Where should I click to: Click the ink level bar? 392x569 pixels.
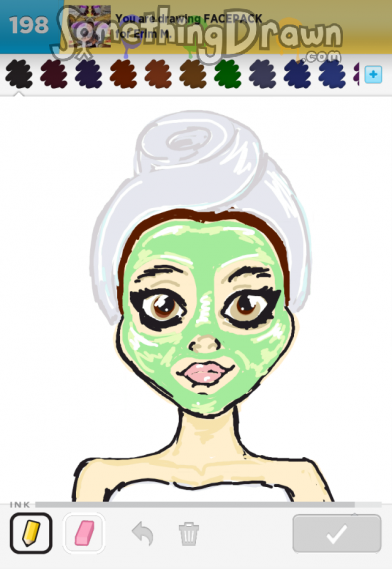tap(208, 504)
